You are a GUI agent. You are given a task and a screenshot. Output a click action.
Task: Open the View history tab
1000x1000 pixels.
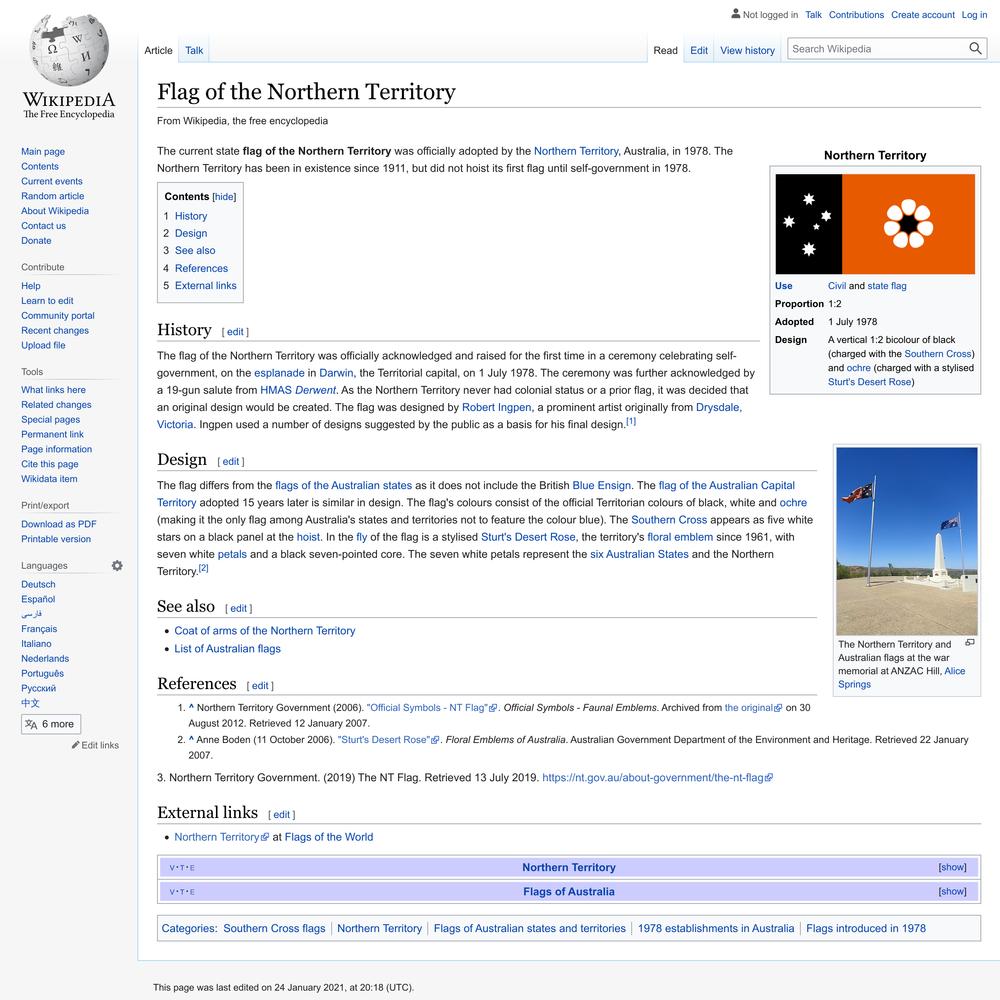[x=747, y=50]
